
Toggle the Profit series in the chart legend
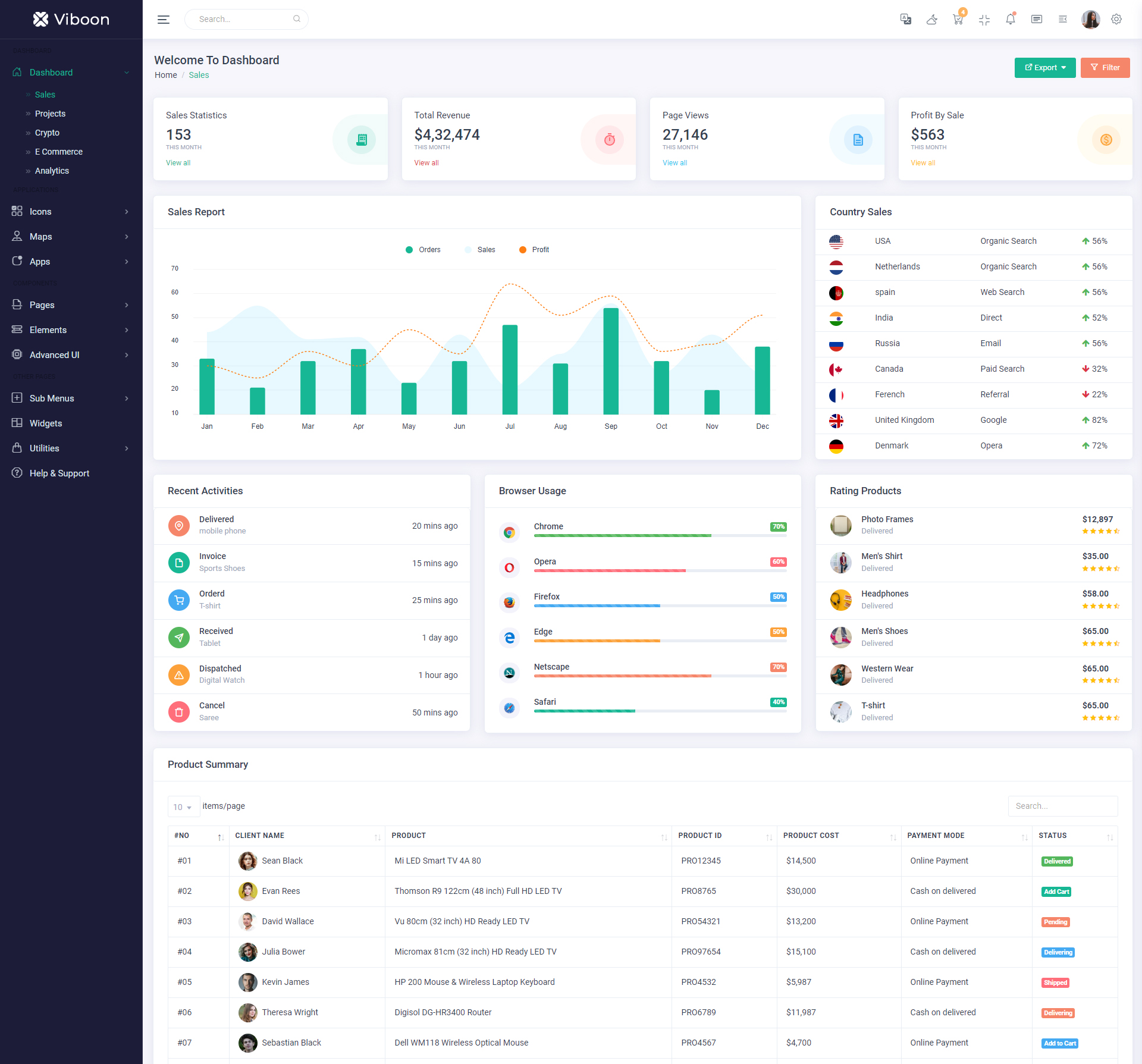click(535, 250)
